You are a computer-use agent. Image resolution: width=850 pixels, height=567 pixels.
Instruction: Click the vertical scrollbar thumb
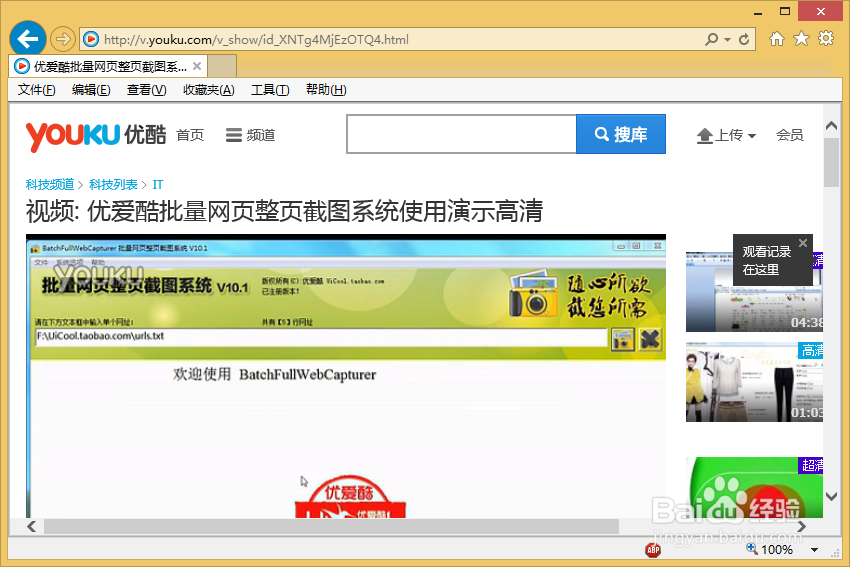click(831, 163)
